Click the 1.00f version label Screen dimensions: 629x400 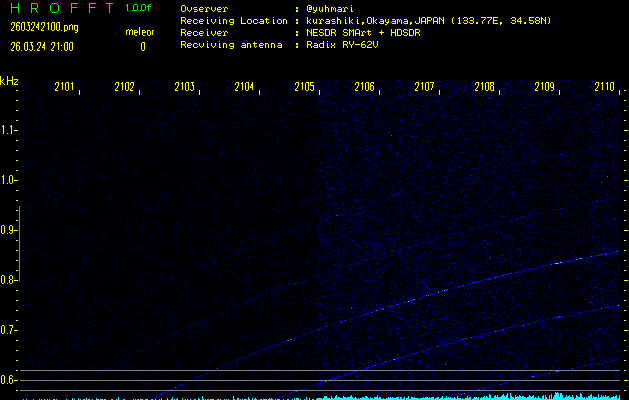139,8
